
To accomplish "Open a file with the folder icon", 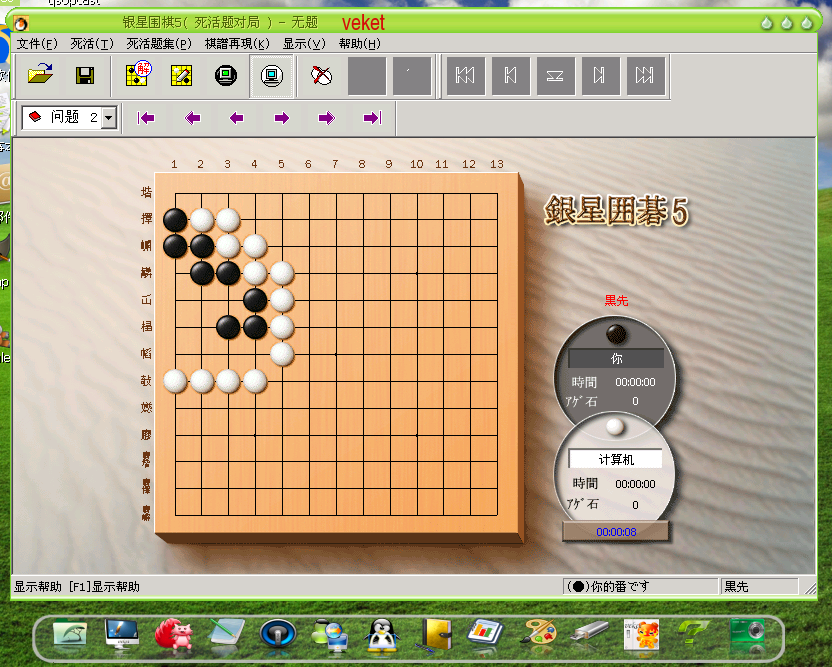I will [x=40, y=75].
